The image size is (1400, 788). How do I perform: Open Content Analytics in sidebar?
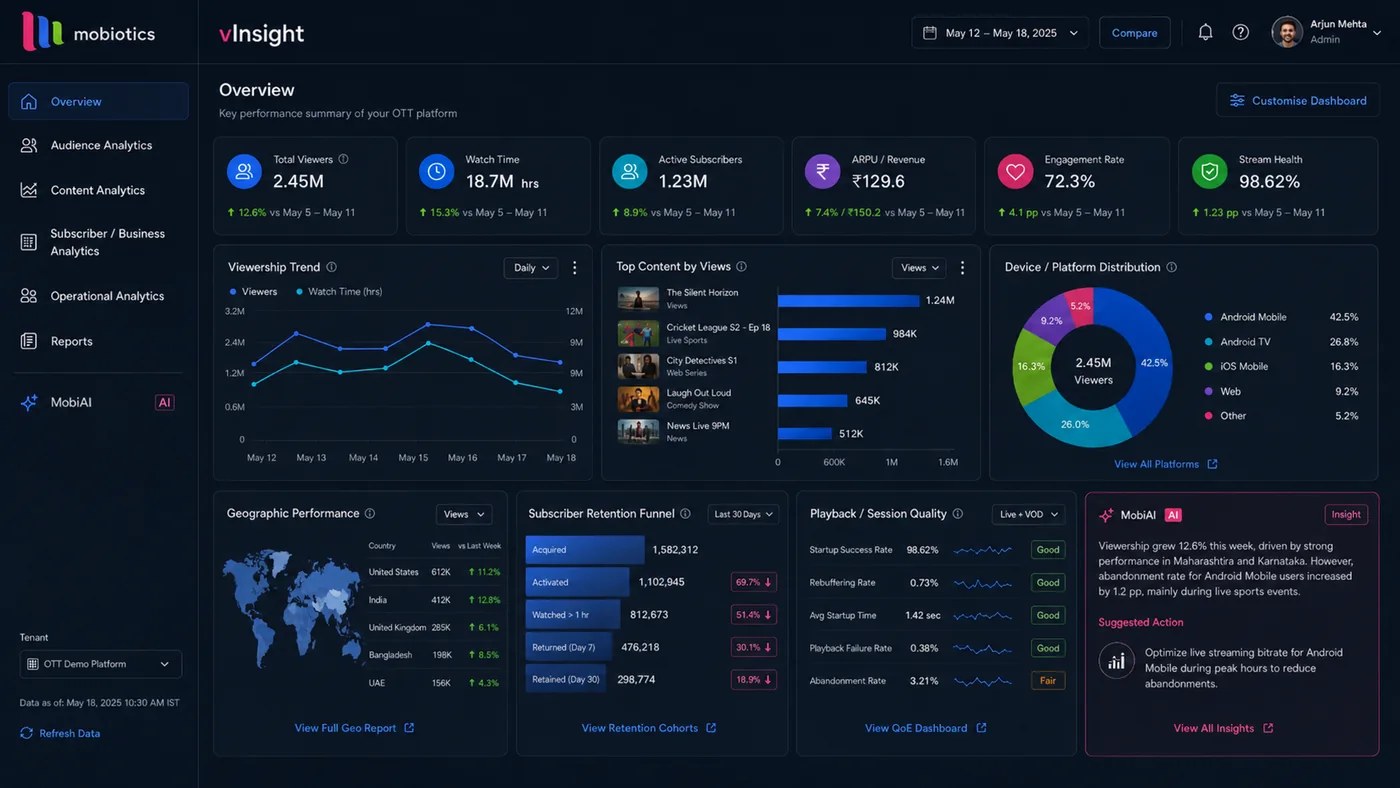[98, 190]
